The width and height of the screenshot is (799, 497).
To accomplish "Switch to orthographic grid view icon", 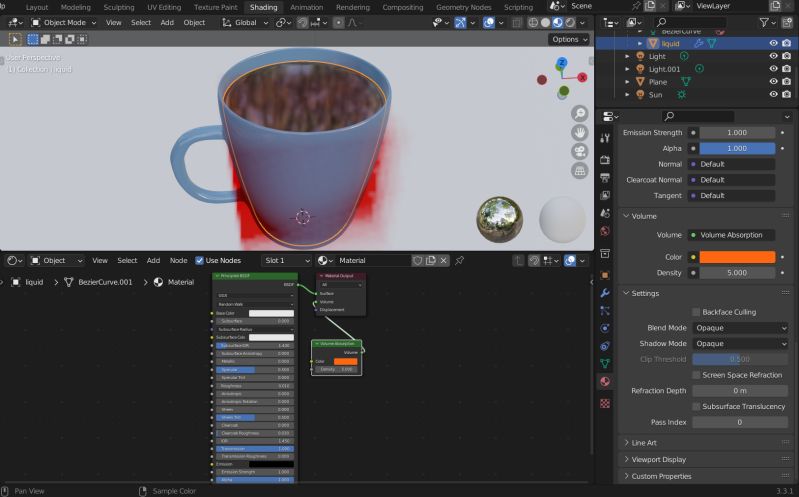I will [x=579, y=170].
